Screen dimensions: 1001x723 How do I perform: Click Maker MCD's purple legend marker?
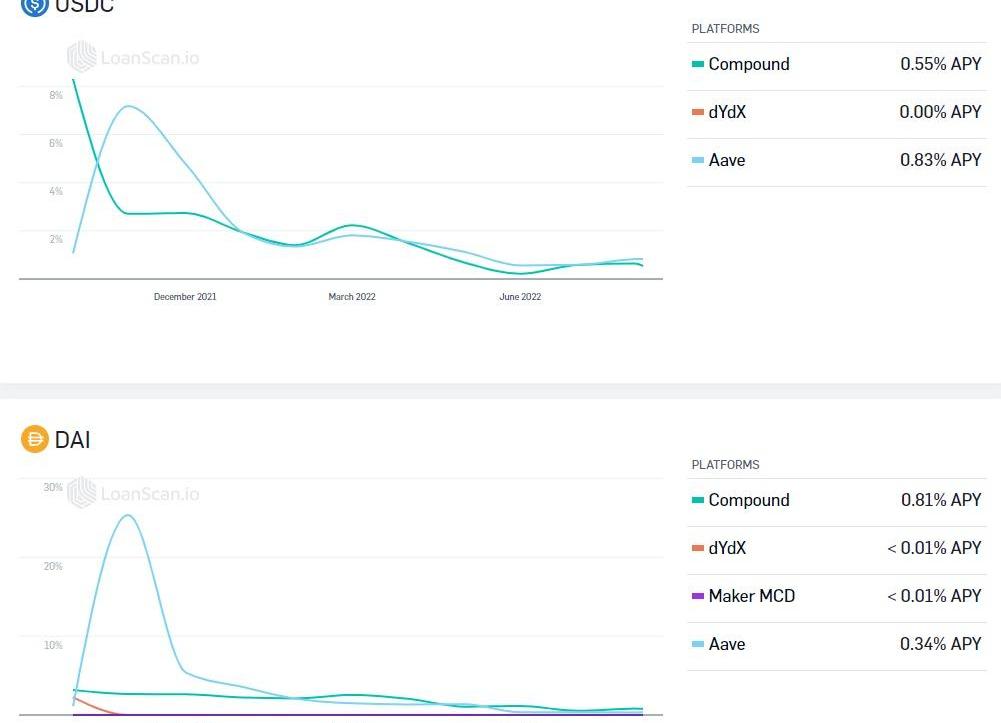tap(698, 596)
